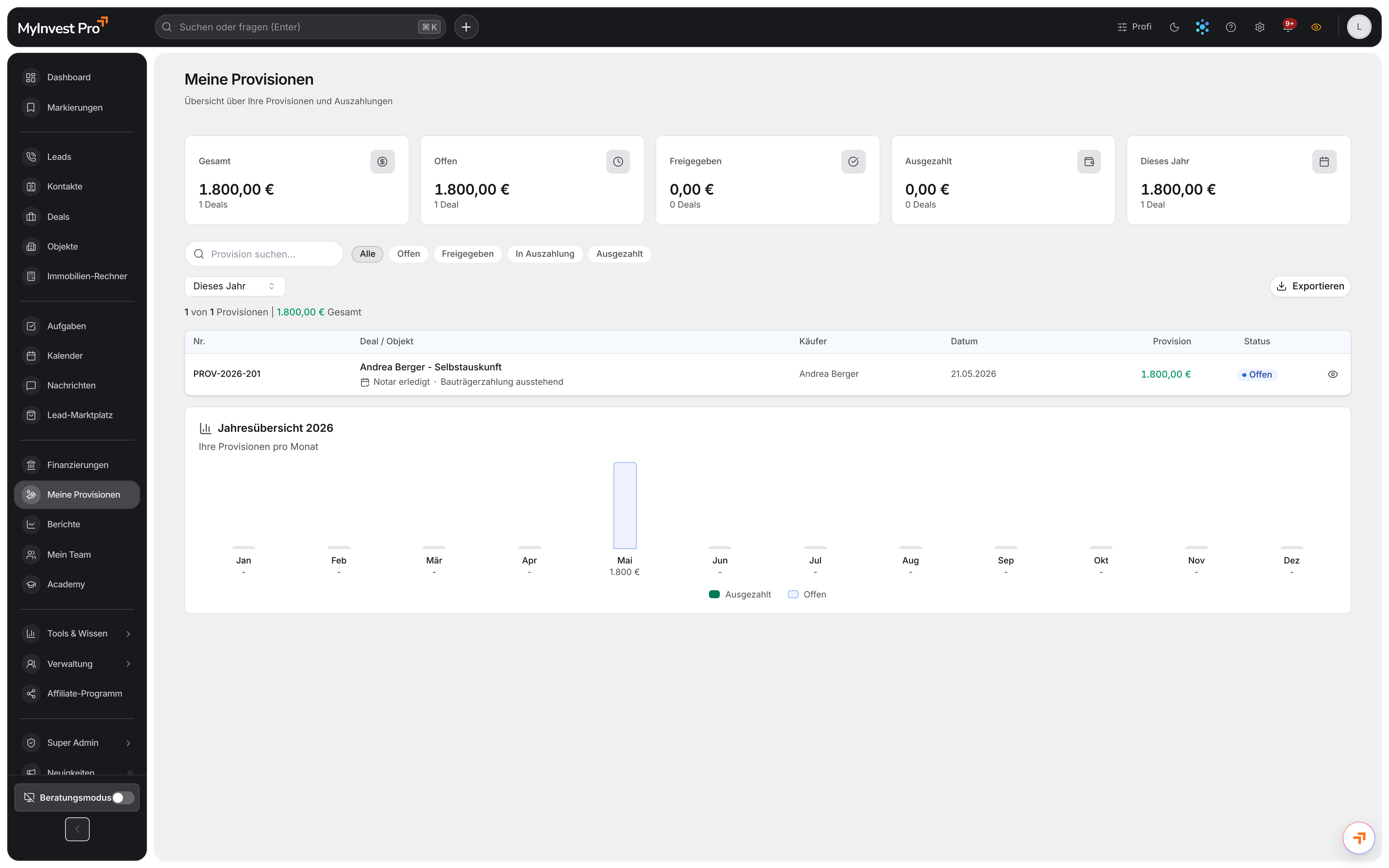Open the Kalender sidebar icon
The height and width of the screenshot is (868, 1389).
(31, 356)
